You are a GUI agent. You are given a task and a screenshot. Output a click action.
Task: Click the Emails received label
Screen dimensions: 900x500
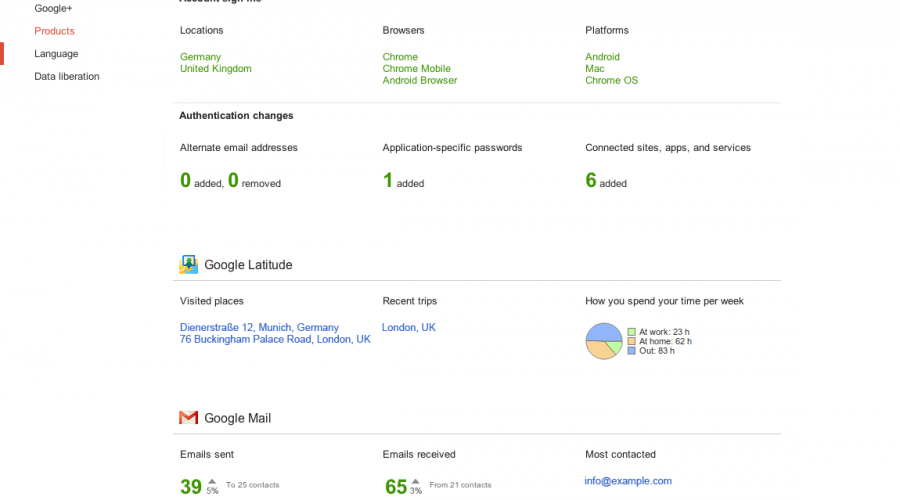[419, 454]
